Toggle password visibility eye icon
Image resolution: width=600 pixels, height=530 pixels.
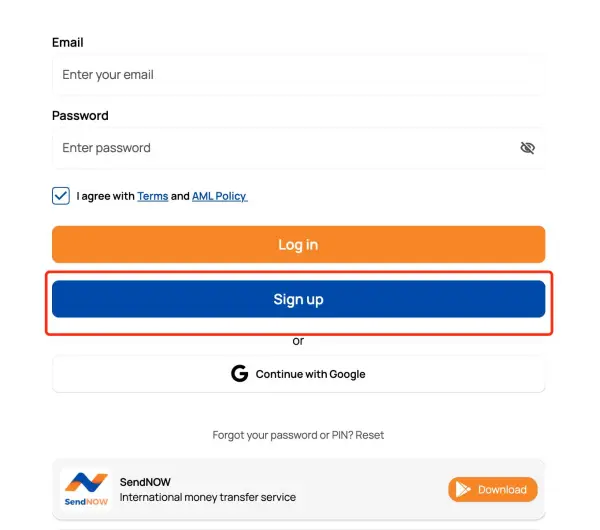[x=528, y=148]
